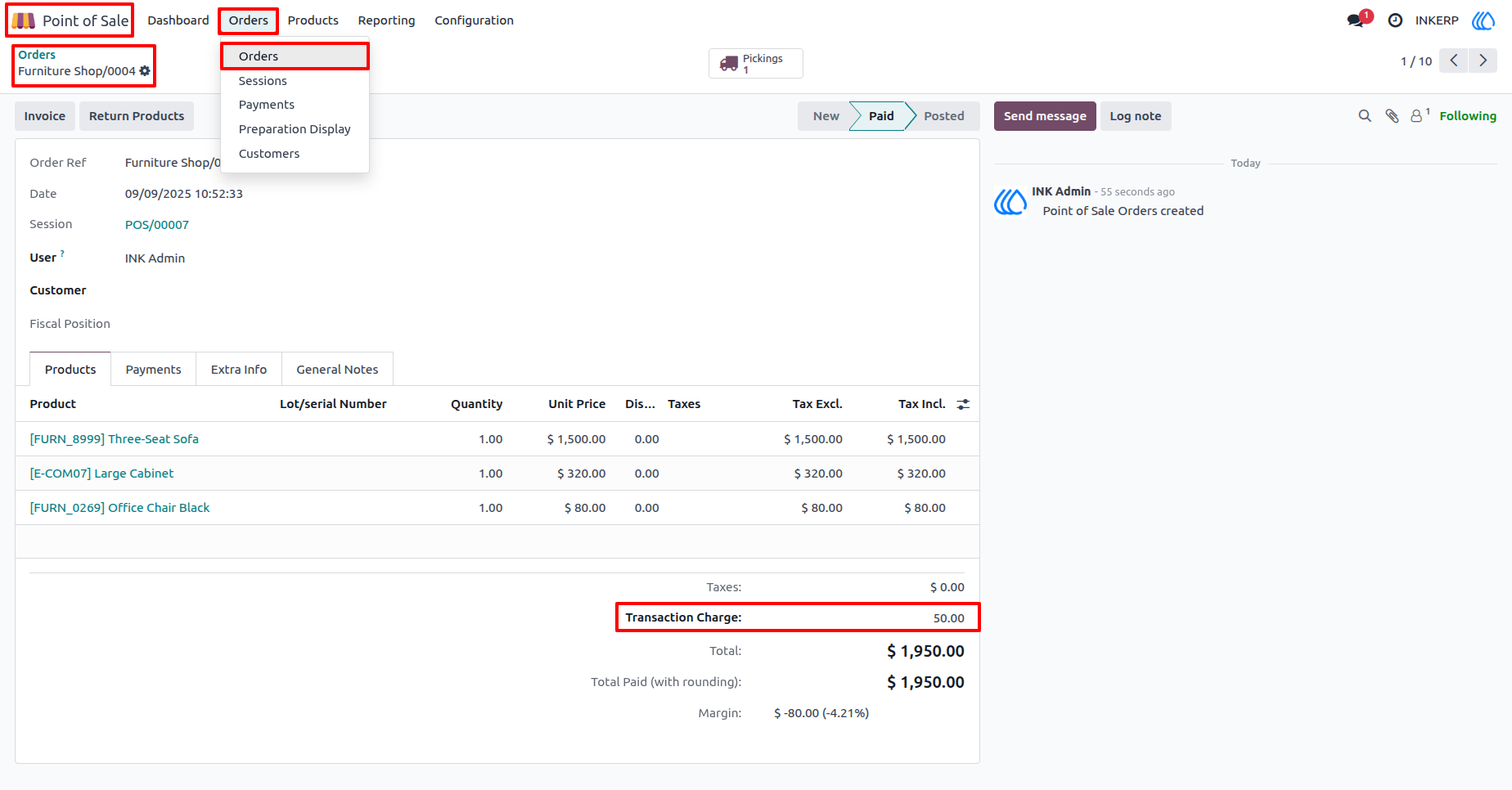Select Sessions from the Orders dropdown

tap(295, 81)
